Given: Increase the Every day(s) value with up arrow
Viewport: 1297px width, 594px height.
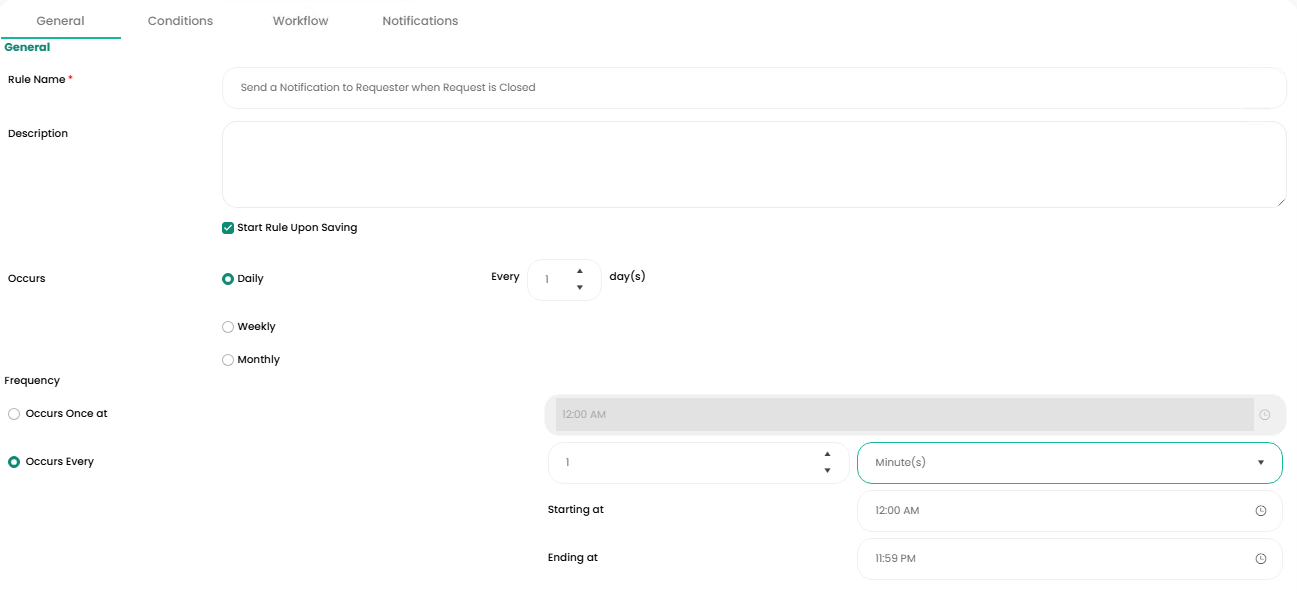Looking at the screenshot, I should 580,271.
